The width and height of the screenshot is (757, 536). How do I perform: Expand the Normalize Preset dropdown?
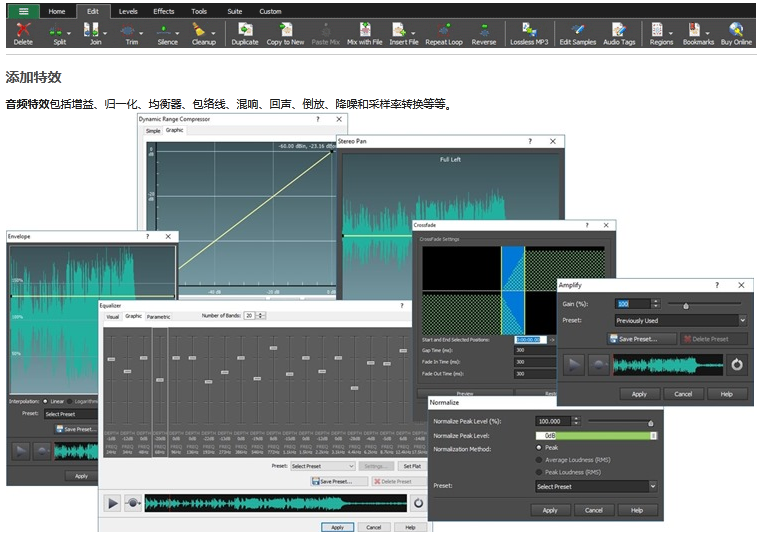[595, 486]
